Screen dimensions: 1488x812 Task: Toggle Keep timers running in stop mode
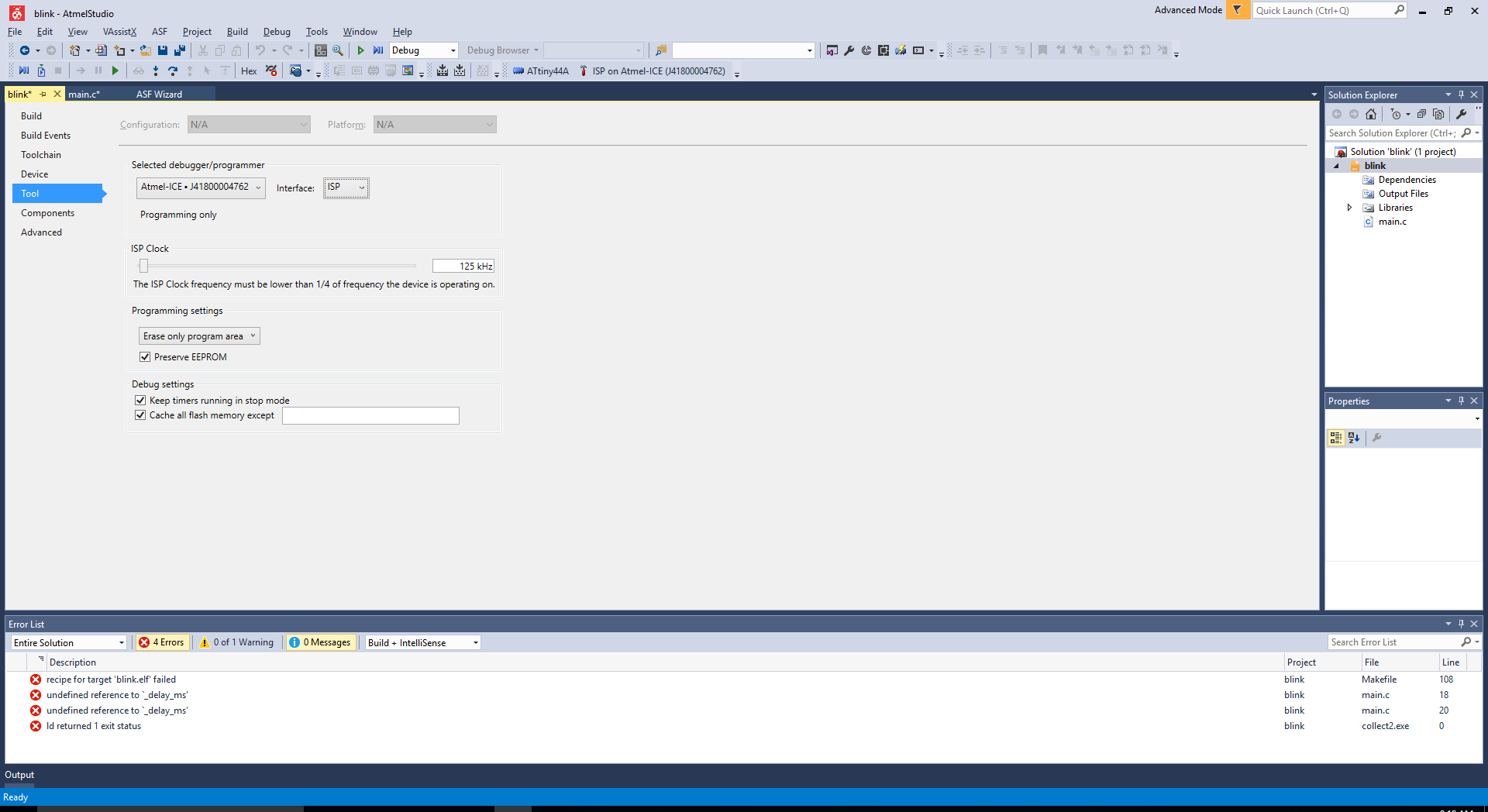coord(140,401)
